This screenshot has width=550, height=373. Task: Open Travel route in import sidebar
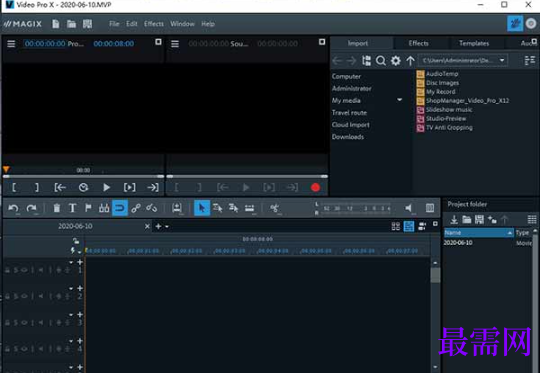[349, 113]
